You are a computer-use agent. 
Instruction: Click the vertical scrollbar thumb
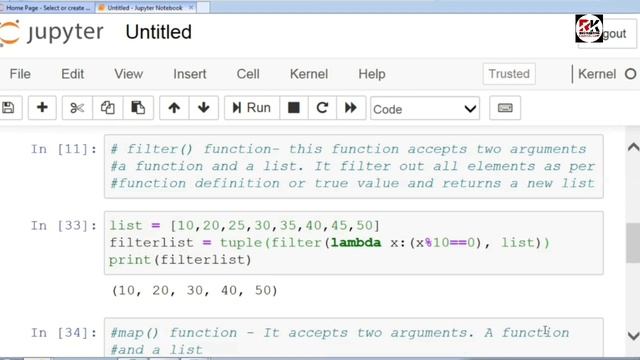pos(633,242)
